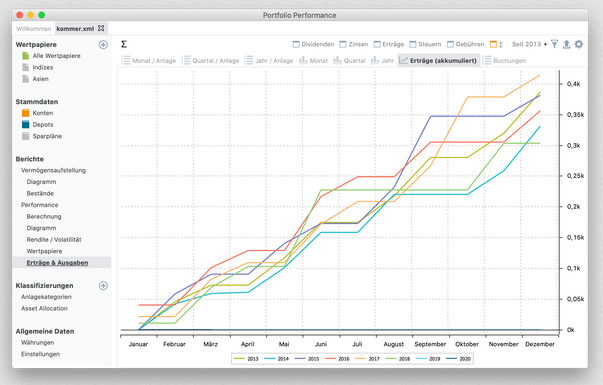This screenshot has height=385, width=603.
Task: Click the Dezember axis label
Action: click(540, 344)
